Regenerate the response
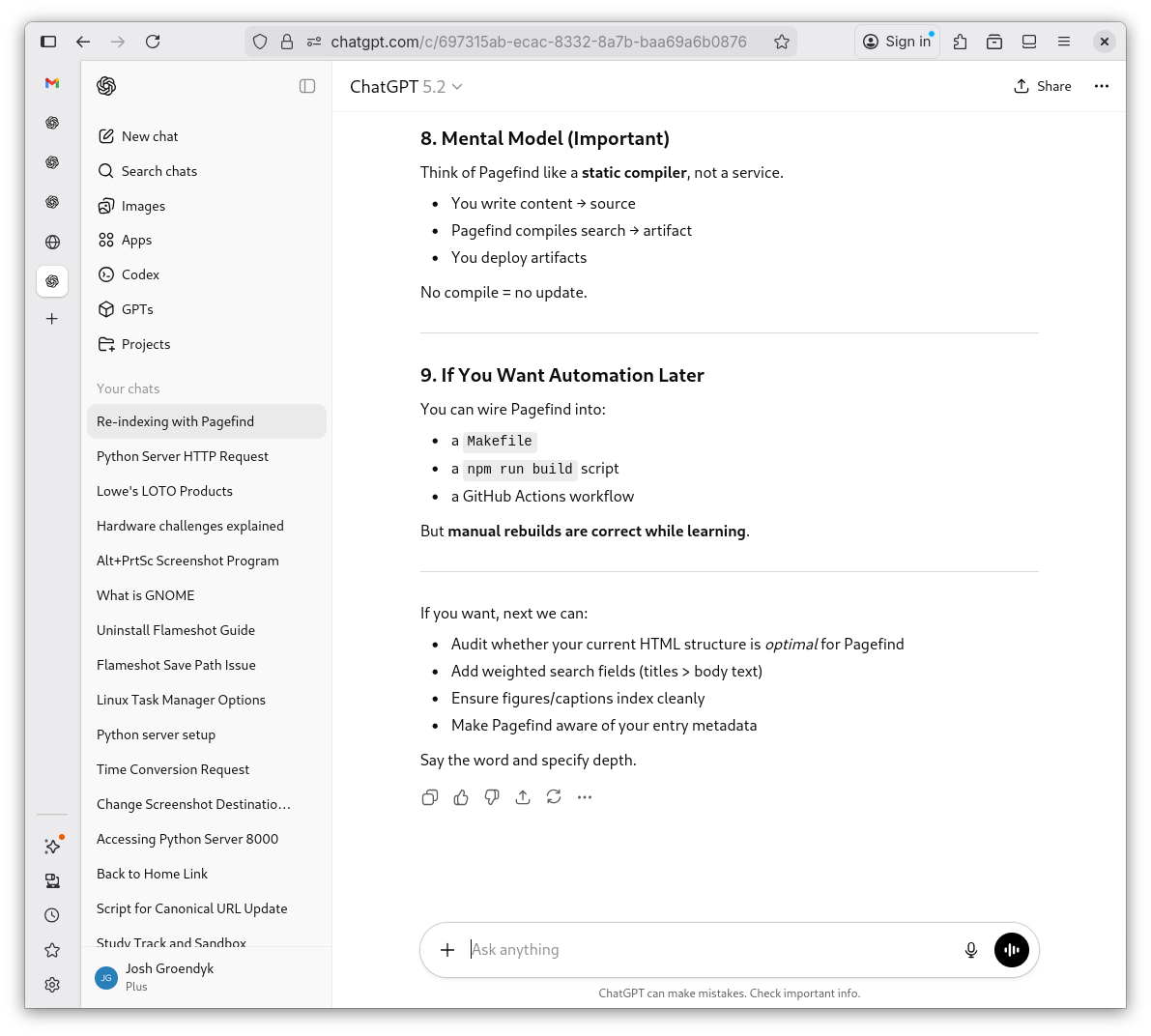The image size is (1151, 1036). click(554, 796)
